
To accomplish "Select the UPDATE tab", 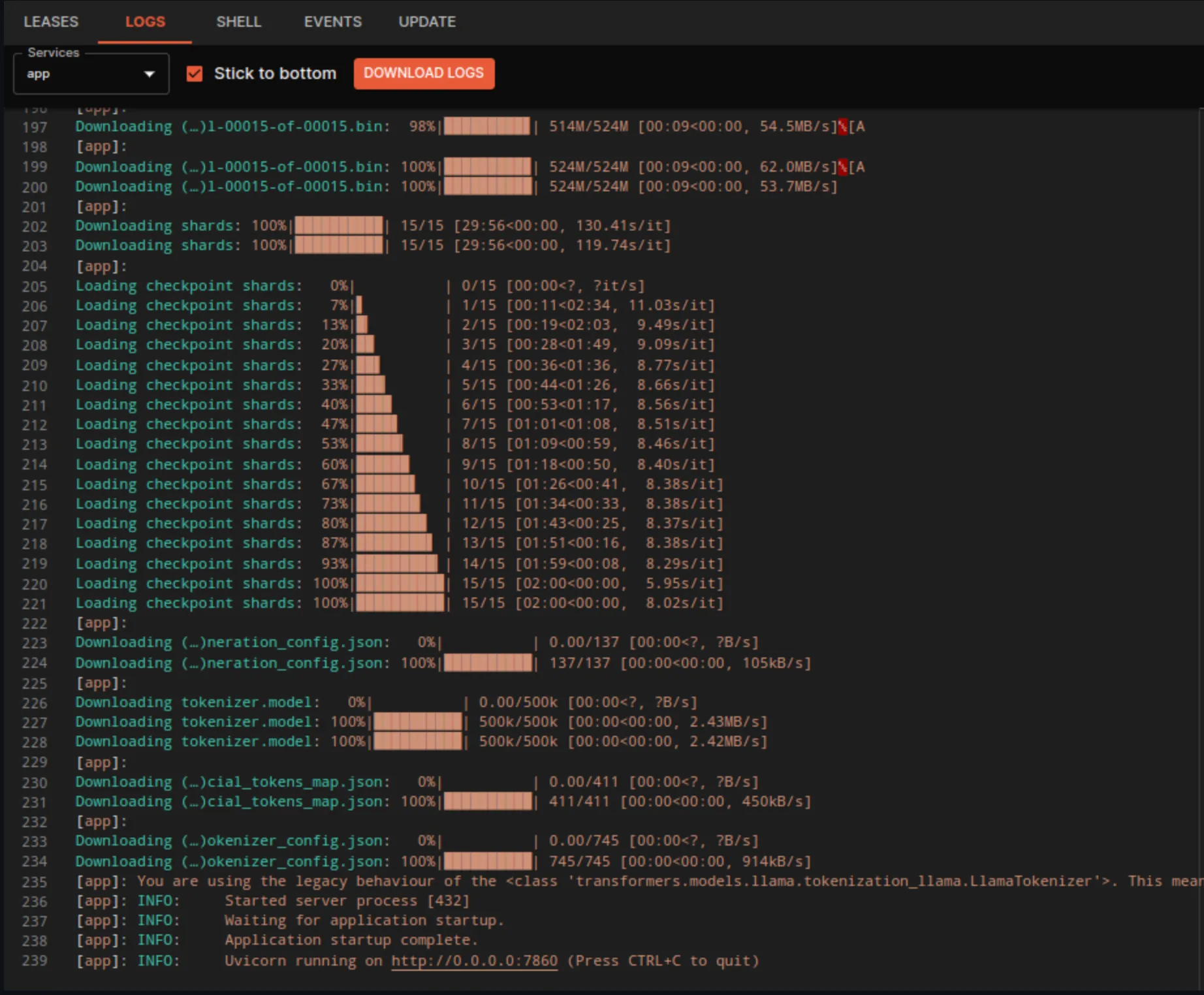I will 427,22.
